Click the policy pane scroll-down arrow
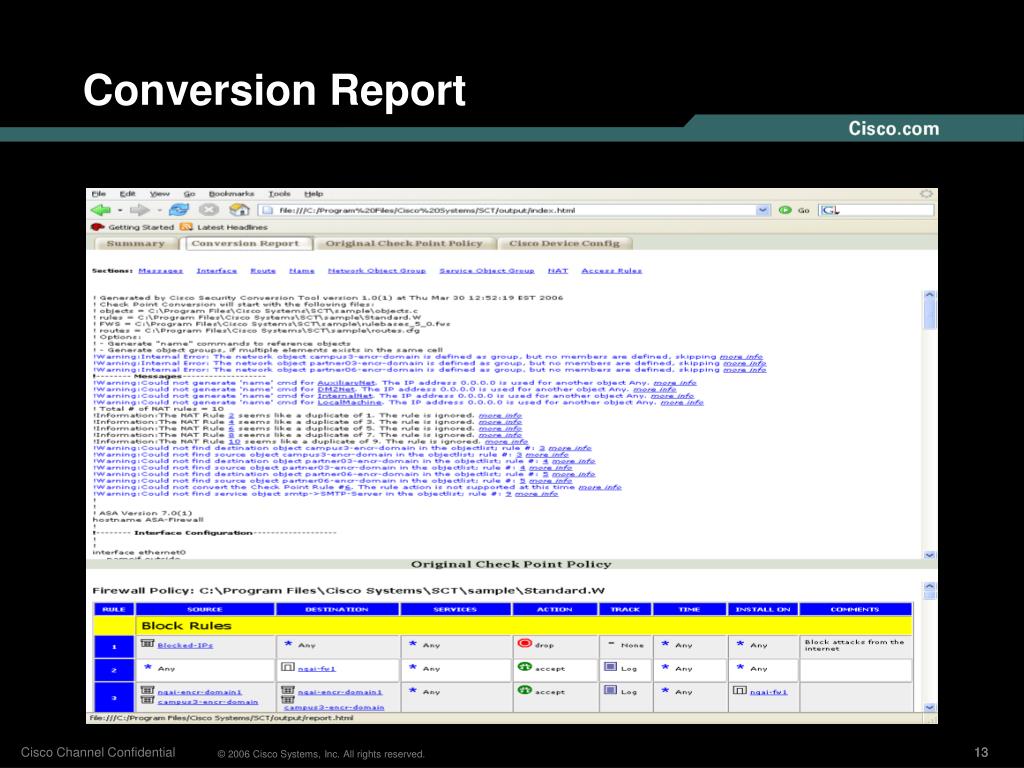The width and height of the screenshot is (1024, 768). [x=929, y=707]
